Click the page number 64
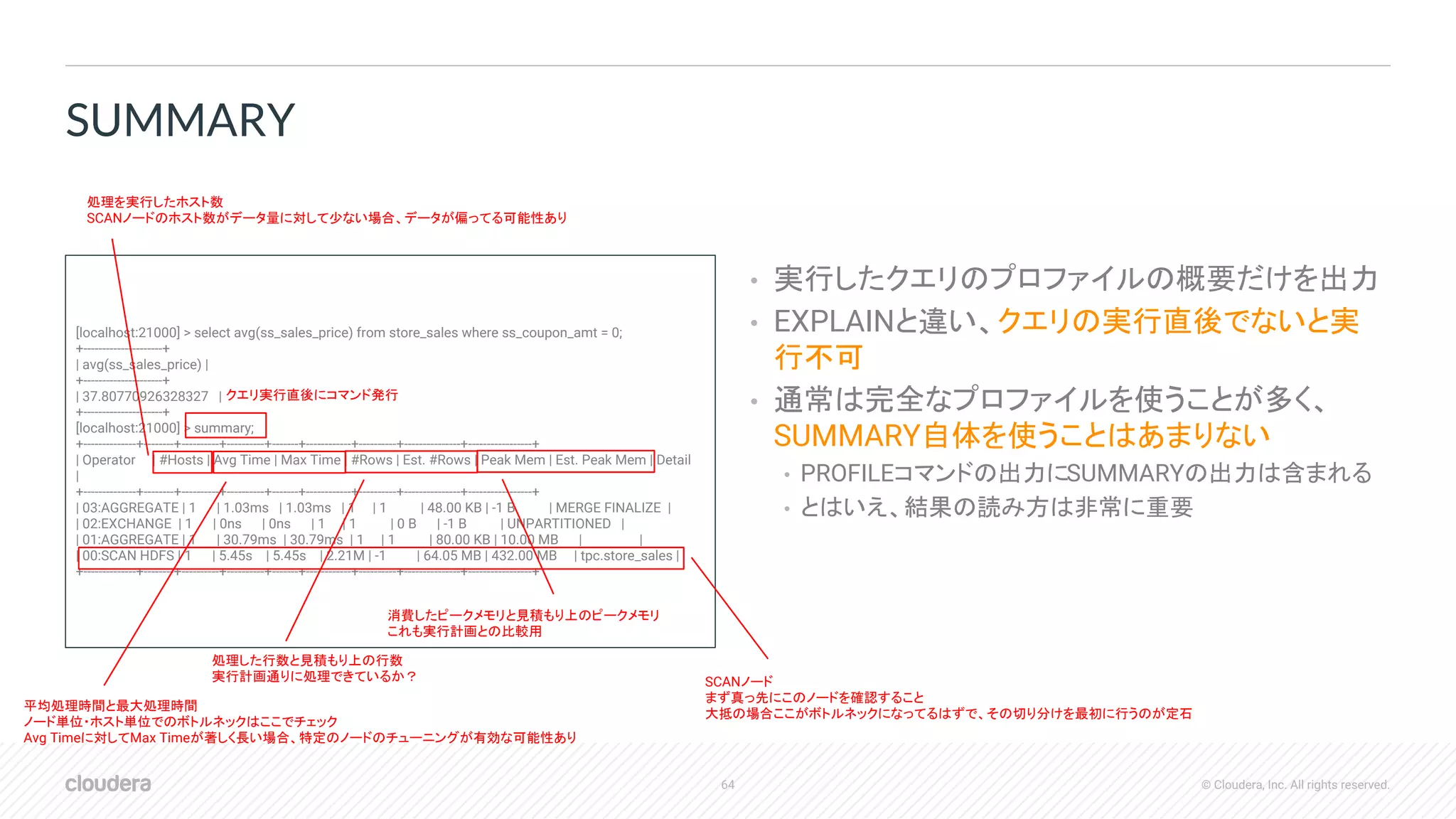Screen dimensions: 1456x819 tap(728, 785)
